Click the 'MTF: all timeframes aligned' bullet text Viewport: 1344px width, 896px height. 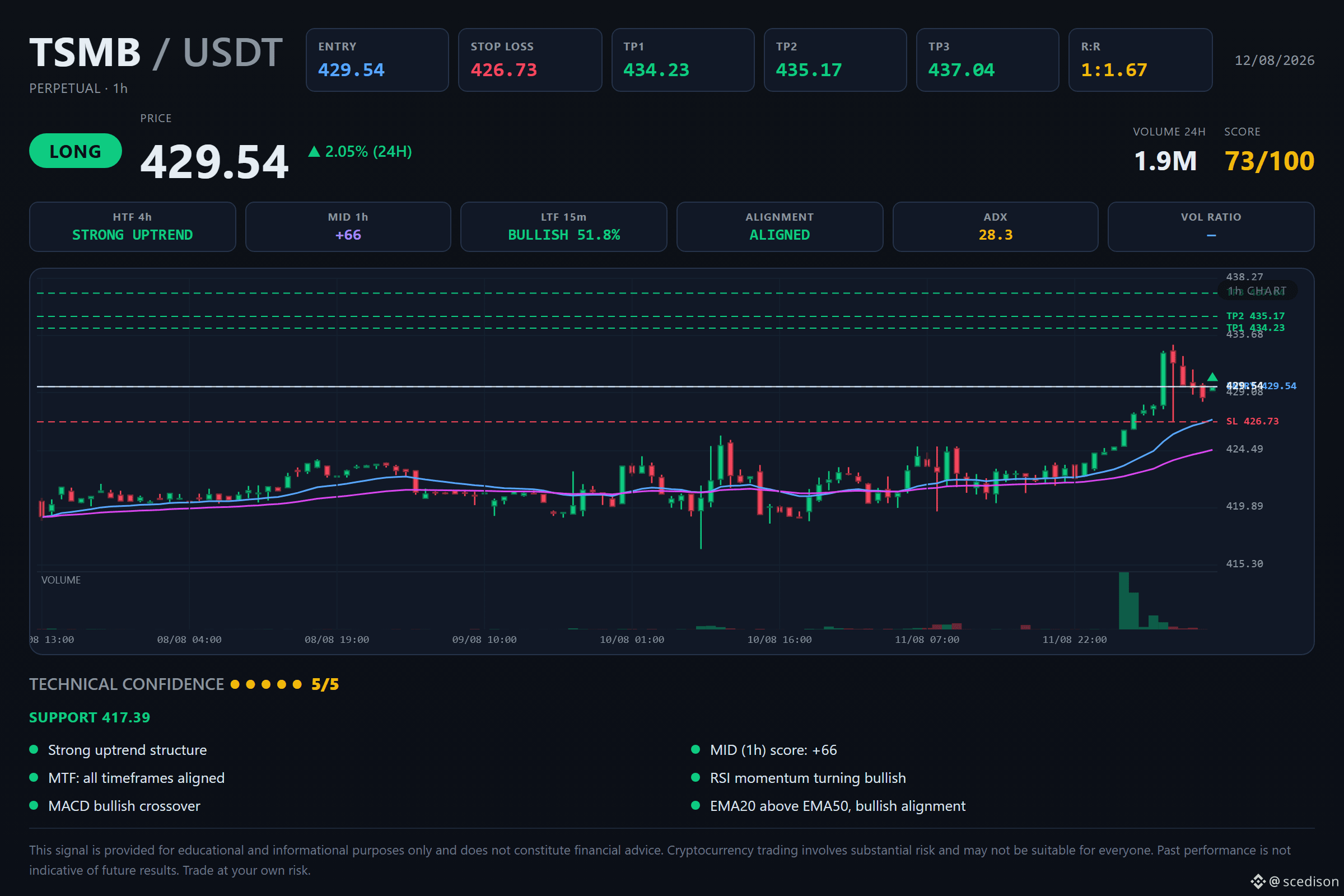tap(137, 778)
